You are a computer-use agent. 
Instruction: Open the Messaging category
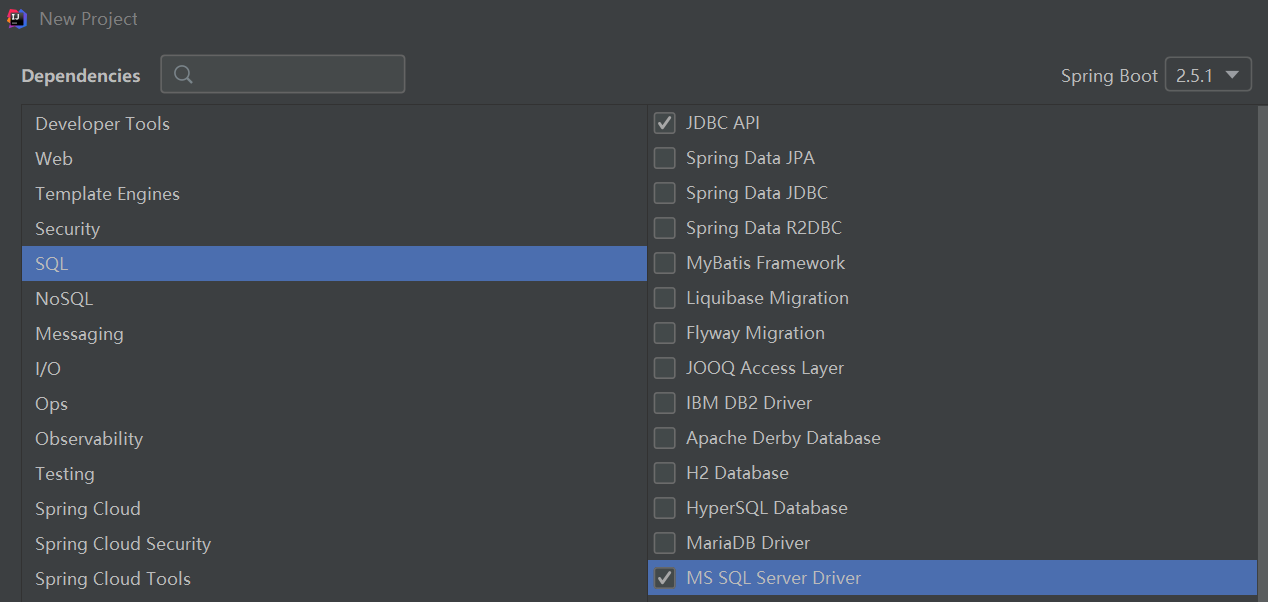coord(334,334)
